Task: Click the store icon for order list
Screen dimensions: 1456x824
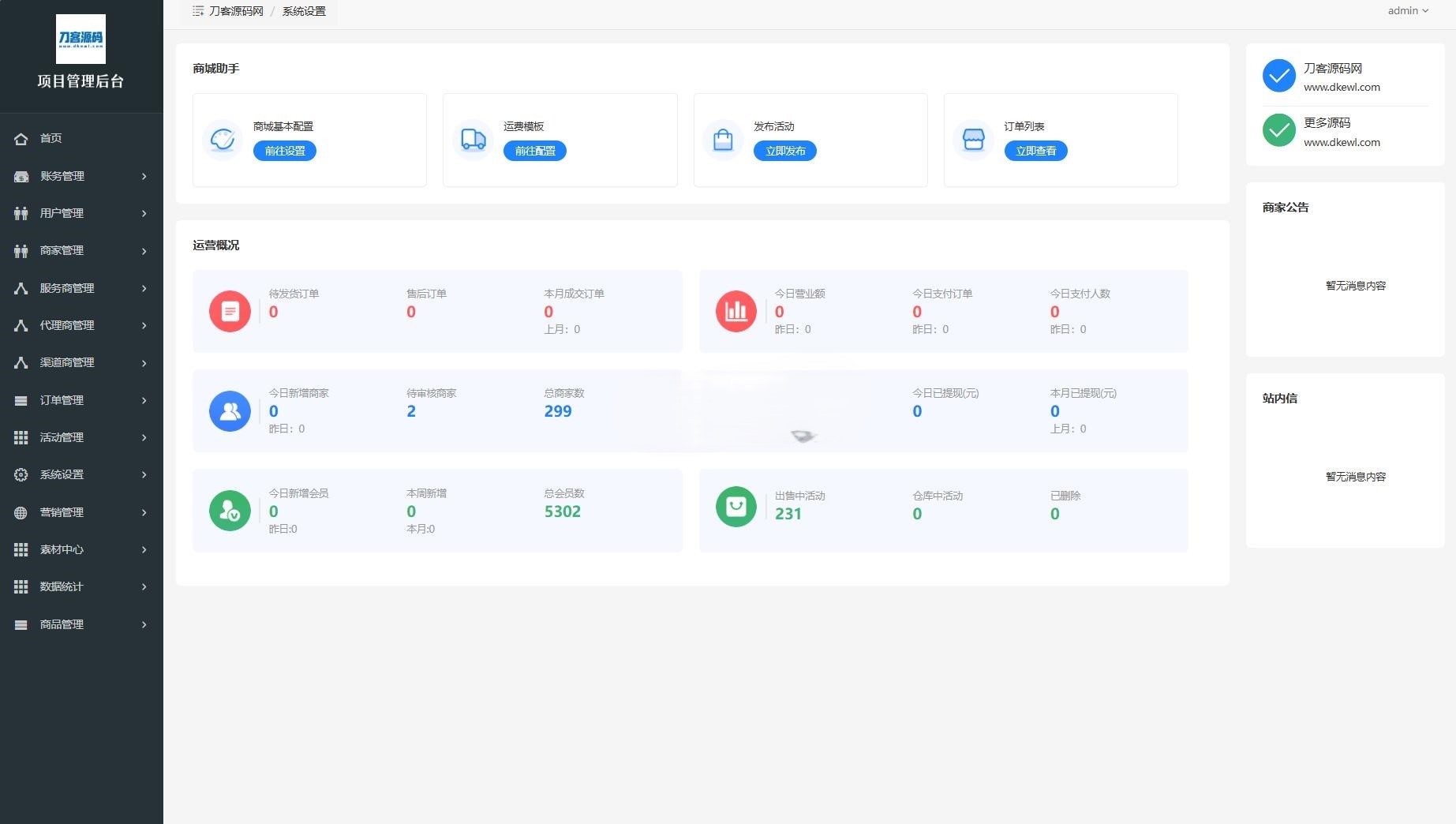Action: click(973, 140)
